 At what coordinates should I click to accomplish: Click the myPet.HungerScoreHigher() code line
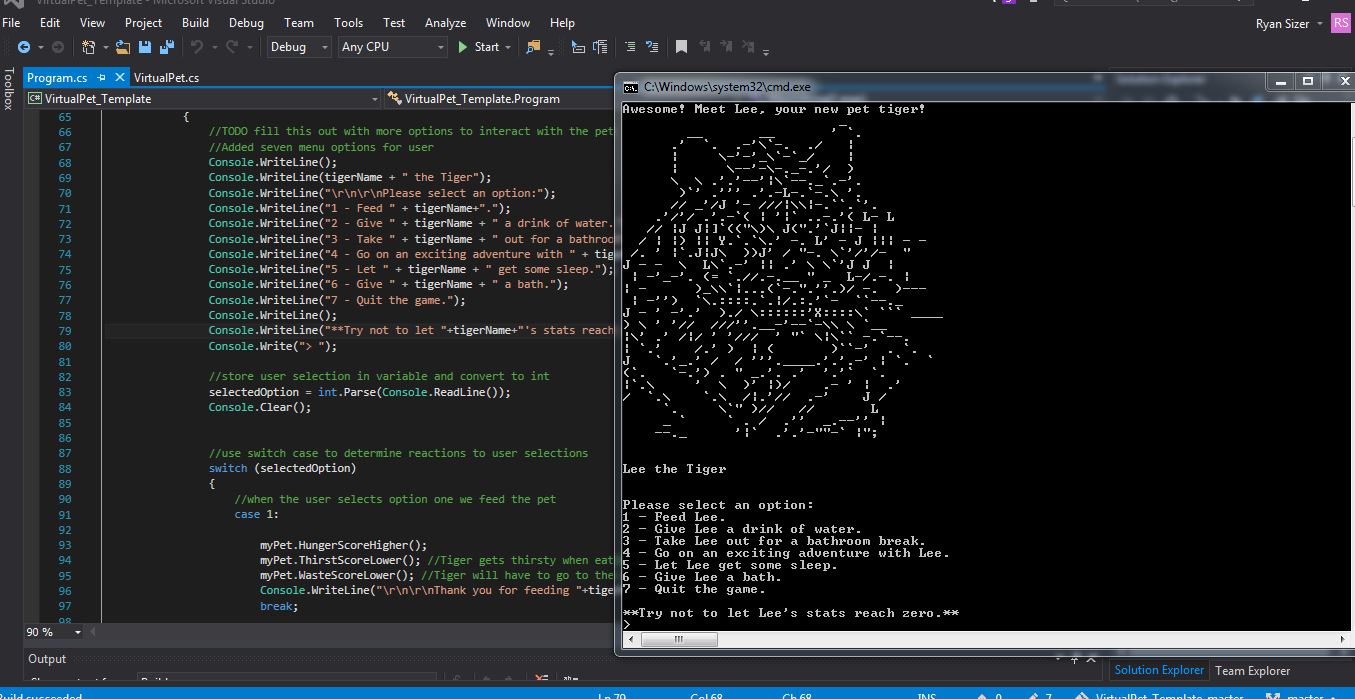(343, 545)
